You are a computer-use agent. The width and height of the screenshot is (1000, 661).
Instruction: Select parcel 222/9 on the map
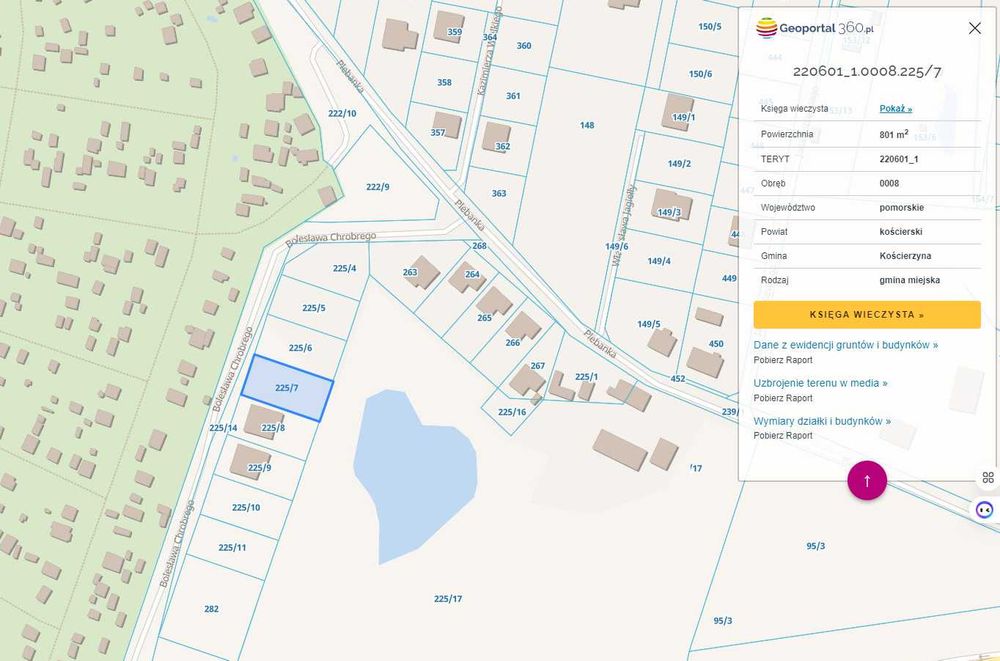pyautogui.click(x=378, y=187)
